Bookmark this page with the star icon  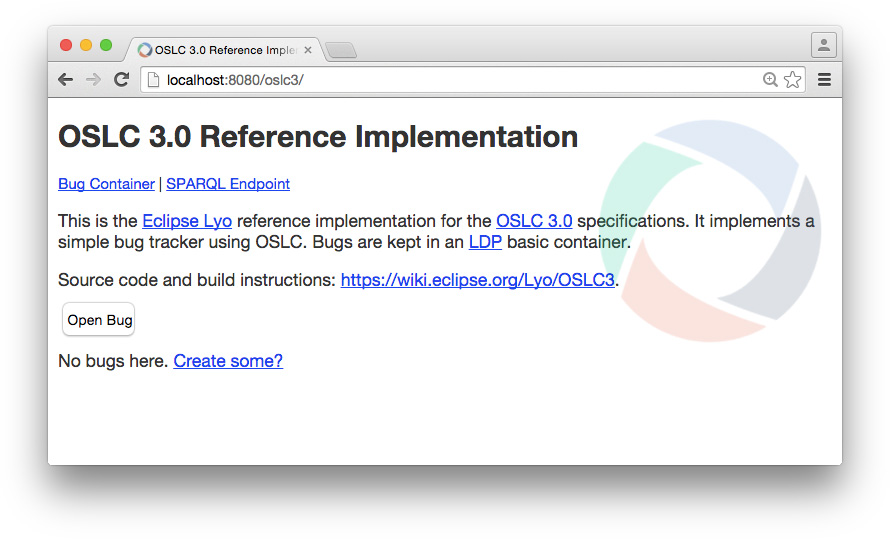coord(792,80)
